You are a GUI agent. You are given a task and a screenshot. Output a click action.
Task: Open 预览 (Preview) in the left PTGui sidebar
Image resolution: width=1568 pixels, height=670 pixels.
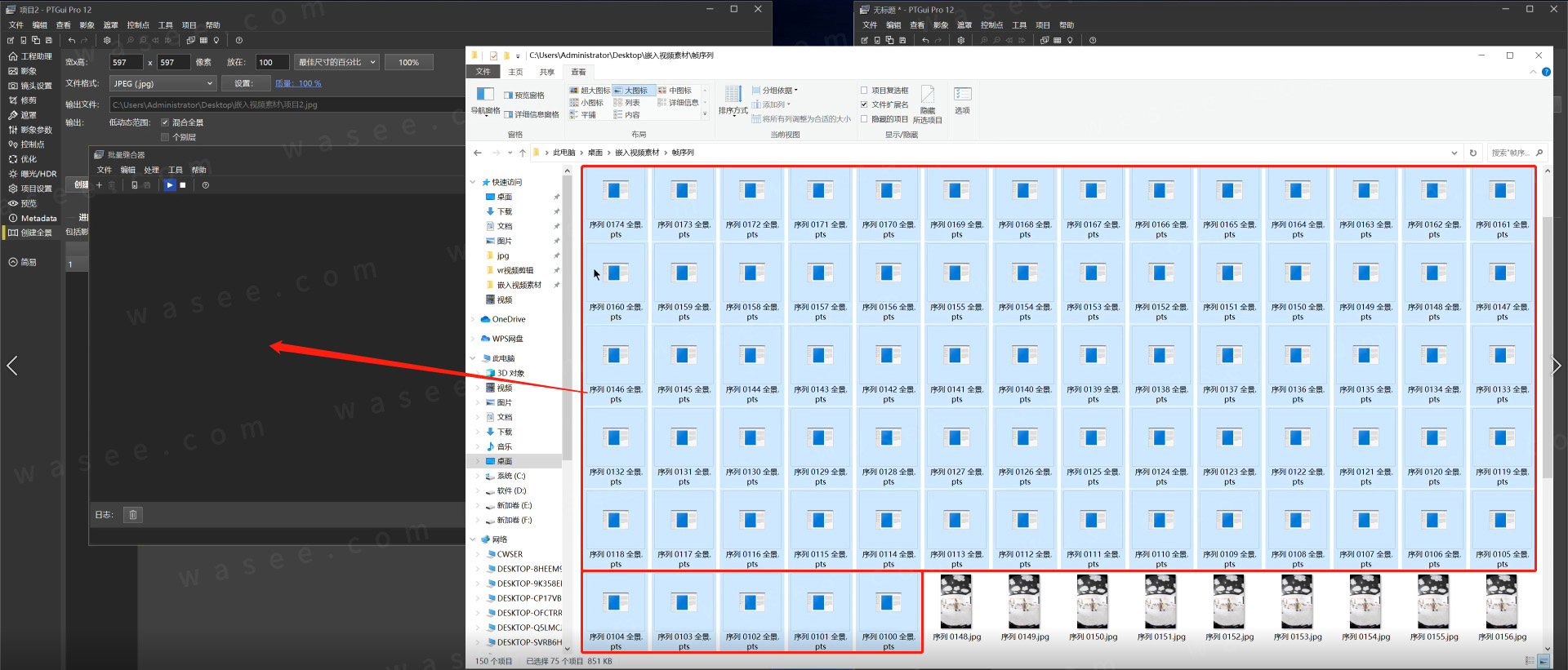click(23, 203)
